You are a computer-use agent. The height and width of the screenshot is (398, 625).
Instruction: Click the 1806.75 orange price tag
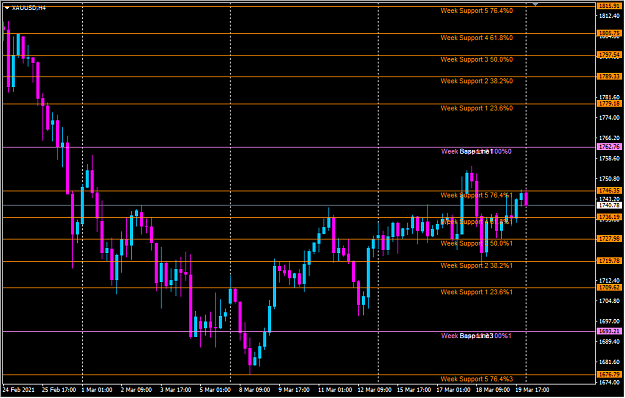609,33
